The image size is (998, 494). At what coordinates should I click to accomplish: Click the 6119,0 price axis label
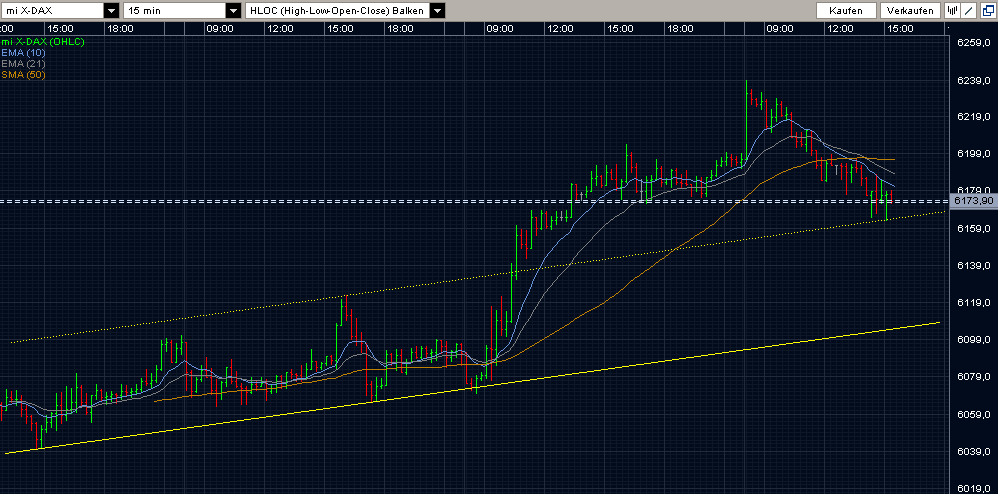[973, 302]
